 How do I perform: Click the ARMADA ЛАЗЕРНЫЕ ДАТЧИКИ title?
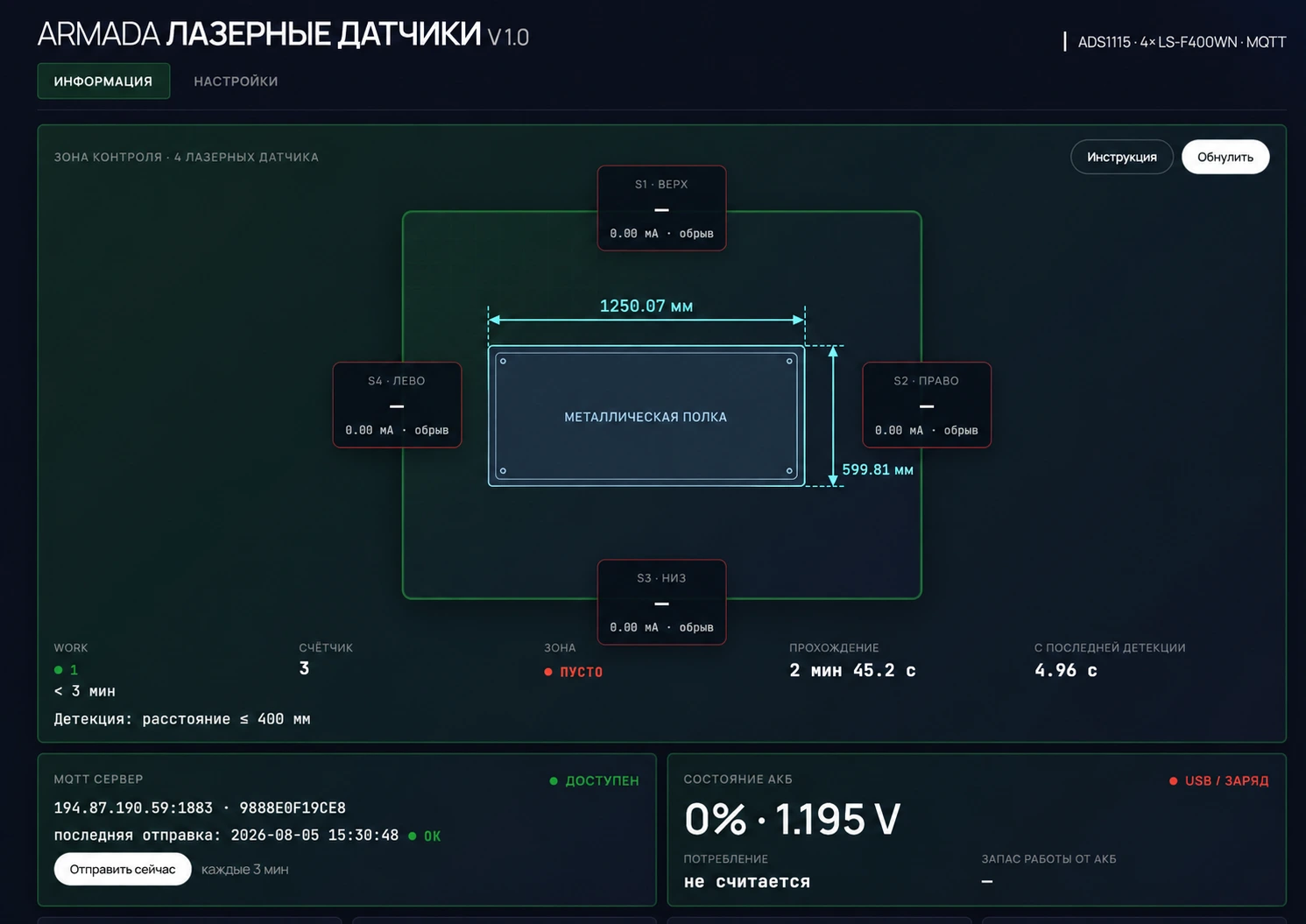pos(259,34)
